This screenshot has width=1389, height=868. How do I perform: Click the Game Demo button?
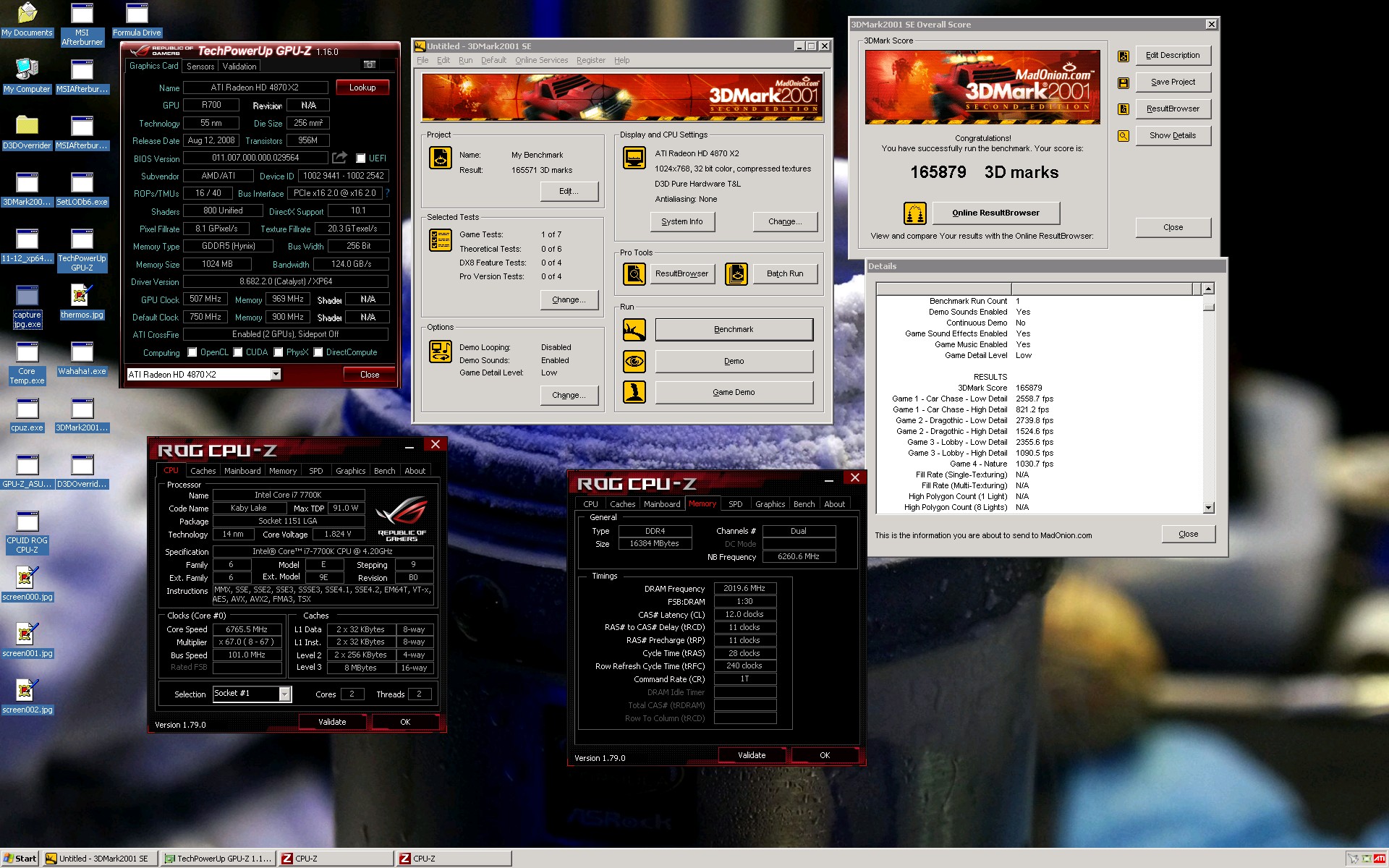[734, 392]
